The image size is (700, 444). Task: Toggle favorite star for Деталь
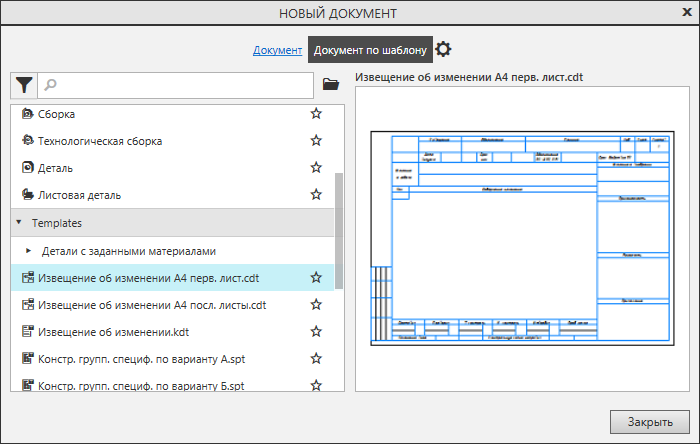(x=316, y=168)
